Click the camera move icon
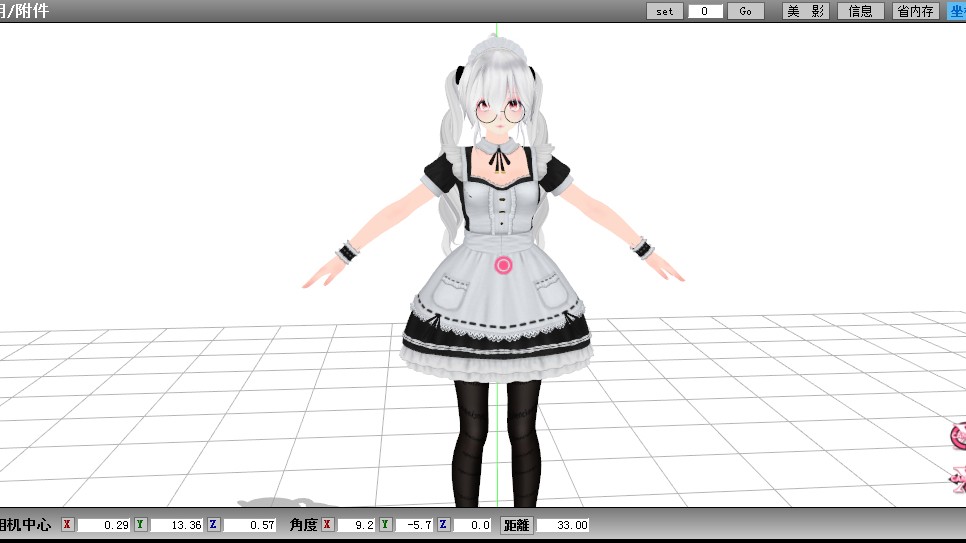966x543 pixels. click(957, 482)
